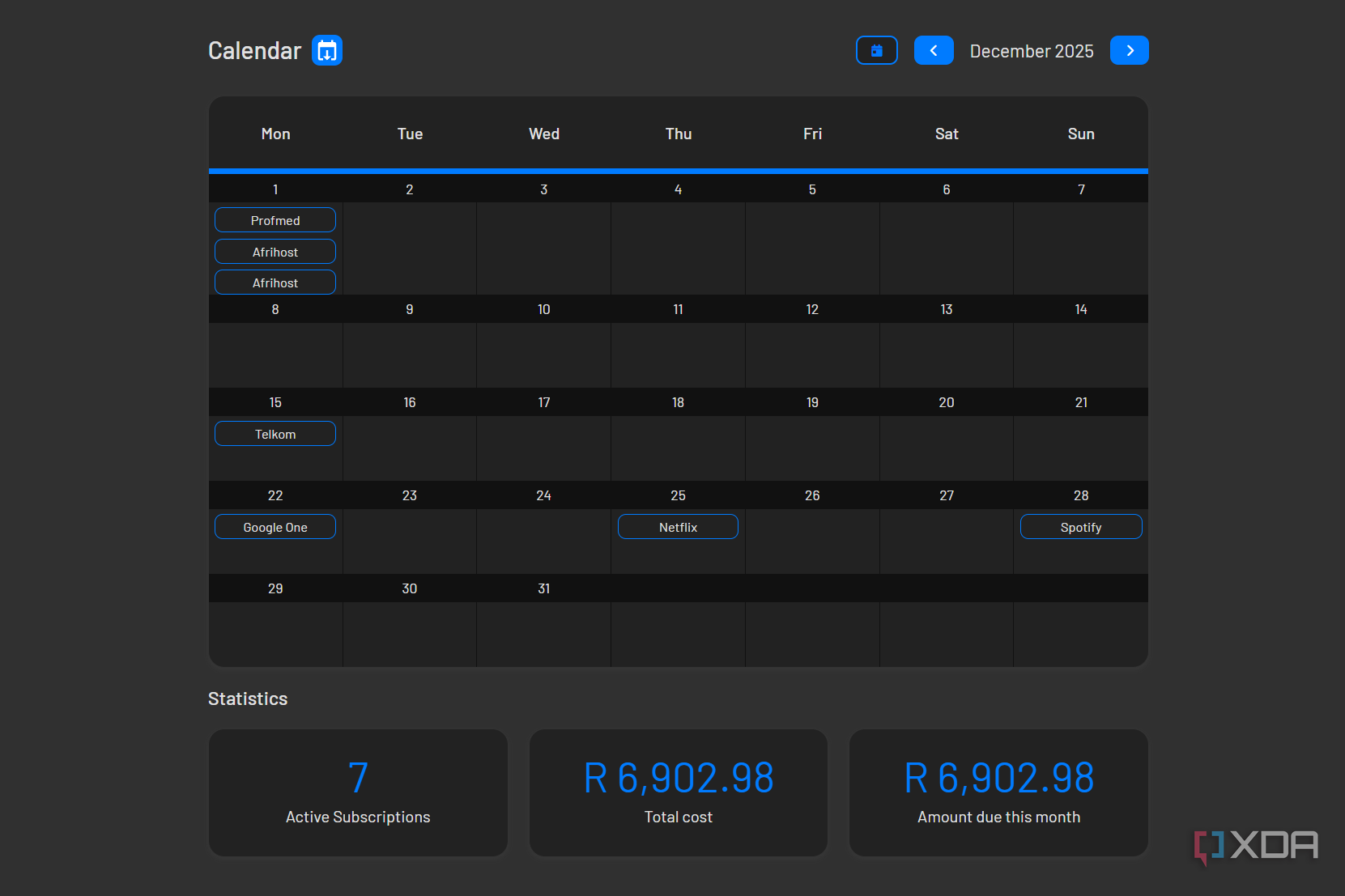Image resolution: width=1345 pixels, height=896 pixels.
Task: Select date number 23 in the calendar
Action: (410, 495)
